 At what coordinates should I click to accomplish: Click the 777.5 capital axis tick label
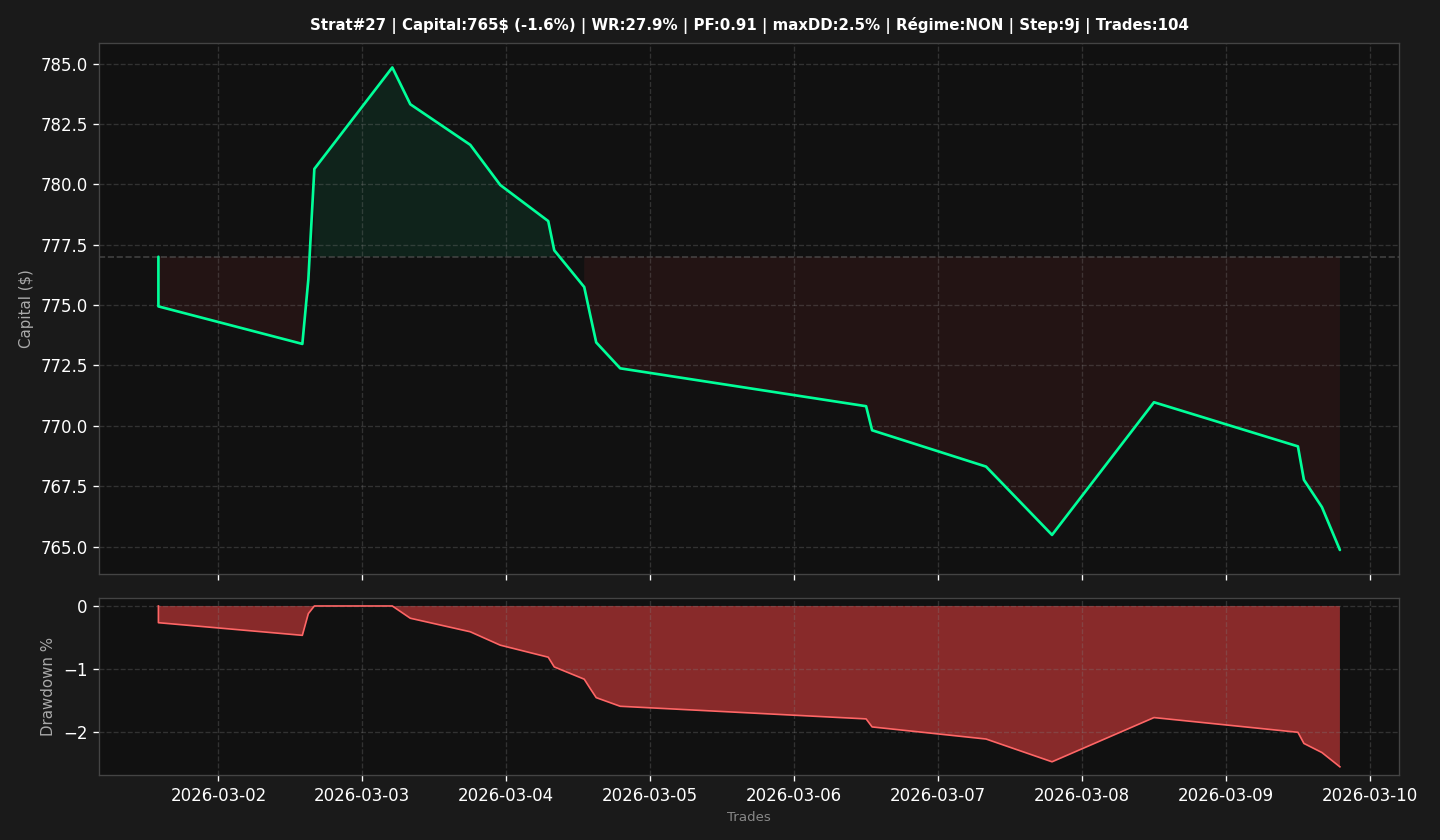tap(66, 246)
